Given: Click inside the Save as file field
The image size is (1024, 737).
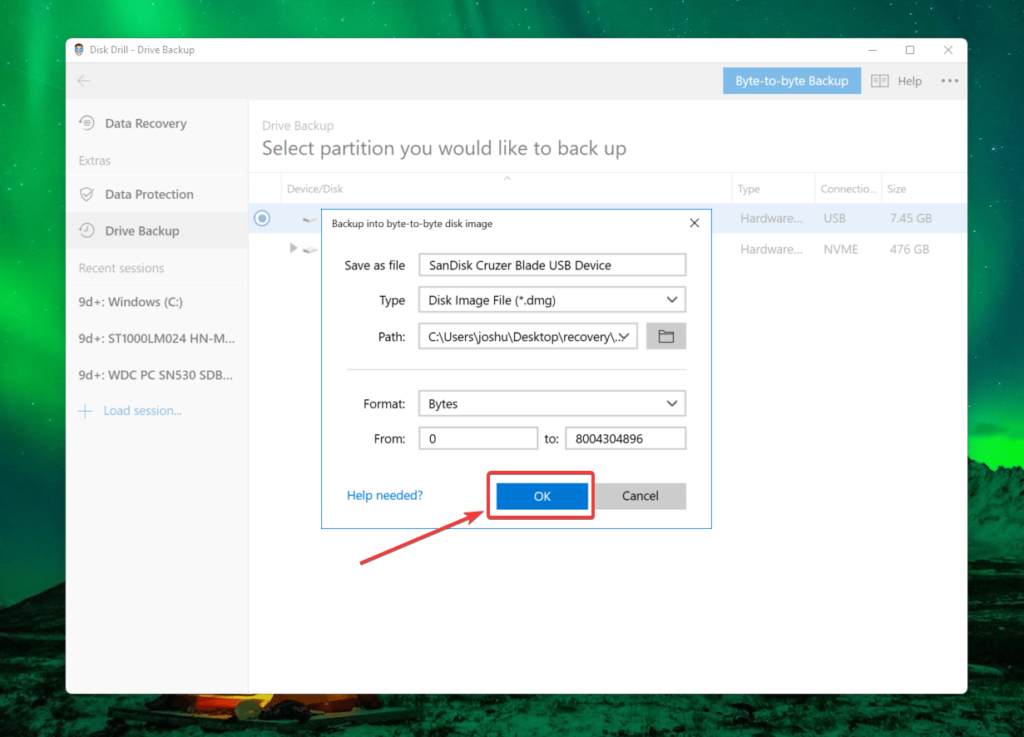Looking at the screenshot, I should pos(551,264).
